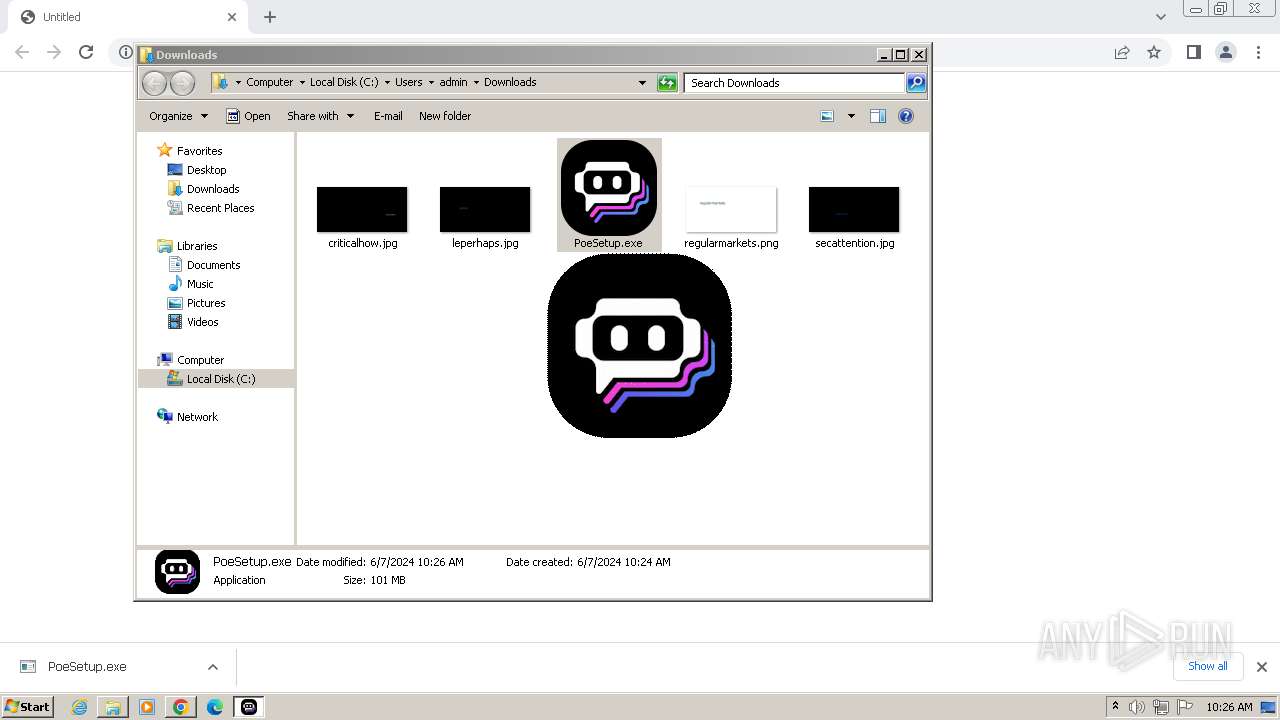
Task: Show hidden system tray icons
Action: click(x=1115, y=707)
